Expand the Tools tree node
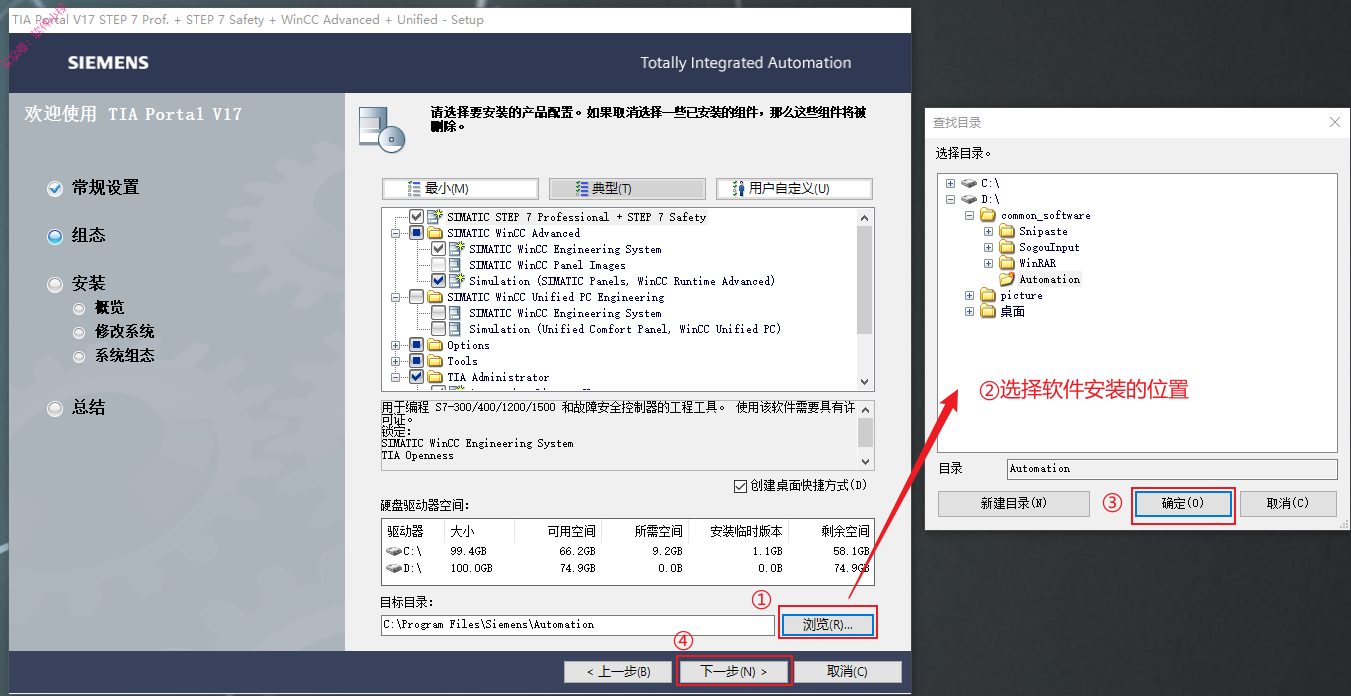 [396, 361]
